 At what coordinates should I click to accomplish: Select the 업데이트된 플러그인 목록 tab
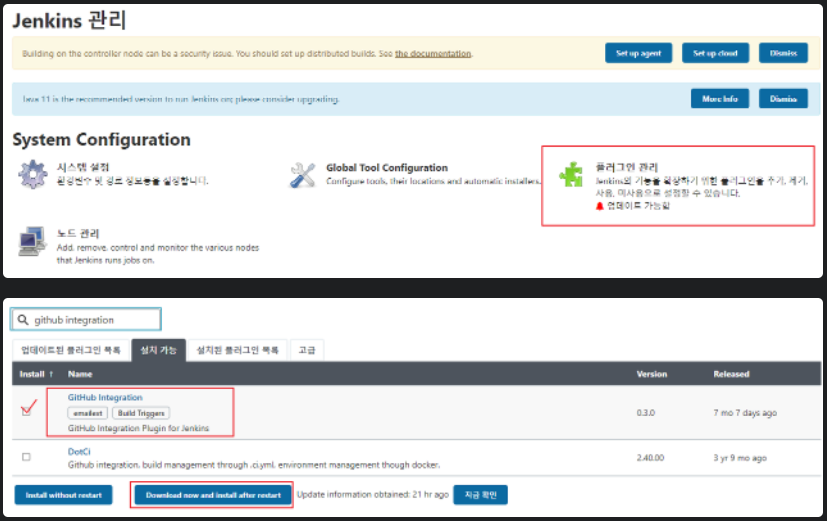click(x=70, y=350)
